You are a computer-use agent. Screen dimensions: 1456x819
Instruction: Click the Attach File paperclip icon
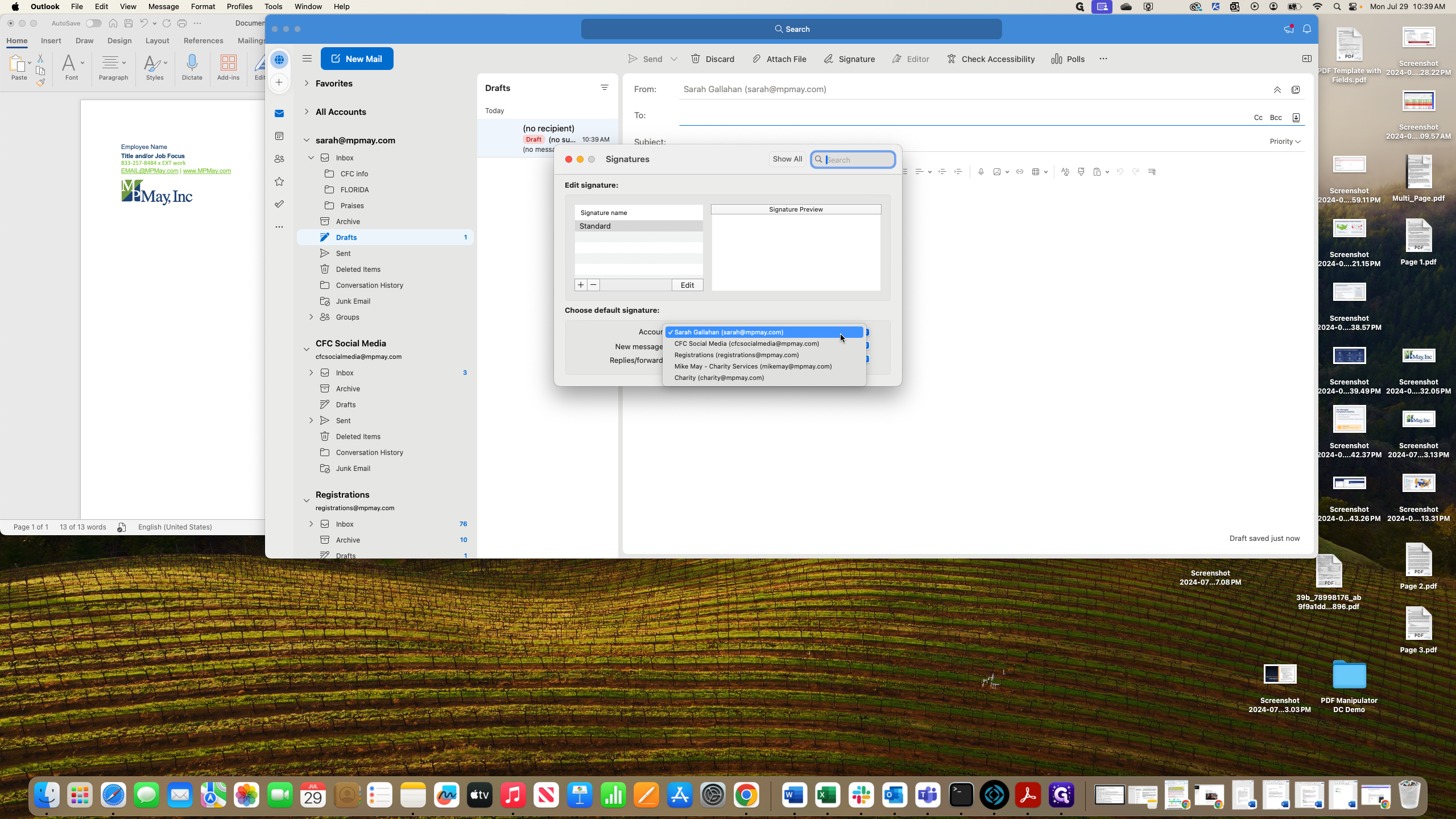tap(756, 59)
